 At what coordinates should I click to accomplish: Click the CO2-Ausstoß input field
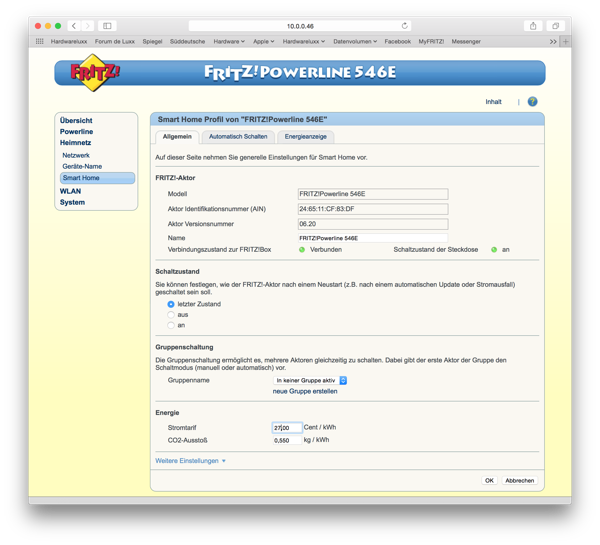coord(287,441)
